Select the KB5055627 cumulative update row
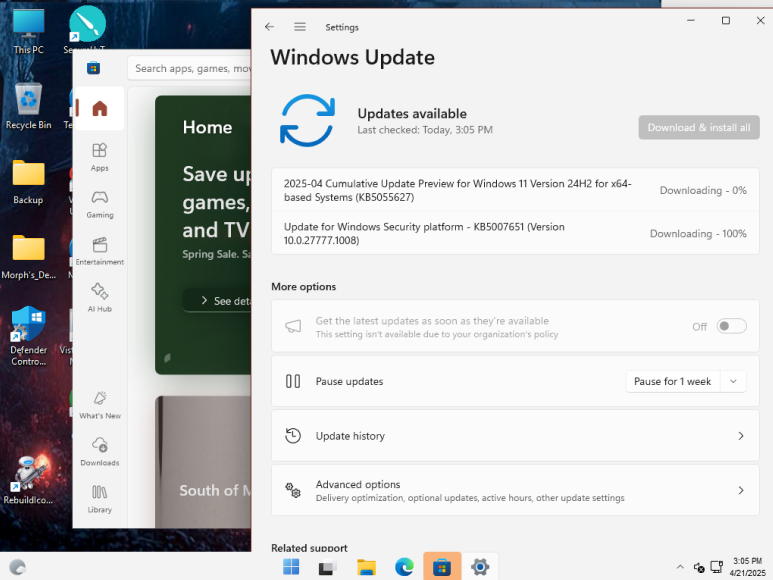This screenshot has height=580, width=773. 515,190
